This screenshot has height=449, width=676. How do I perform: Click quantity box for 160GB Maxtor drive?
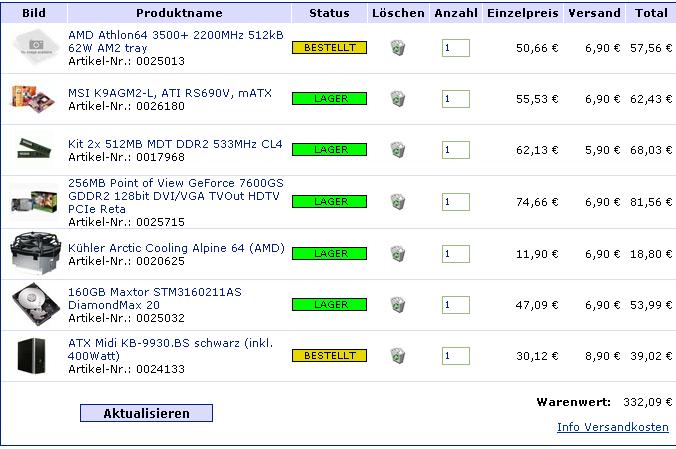456,305
